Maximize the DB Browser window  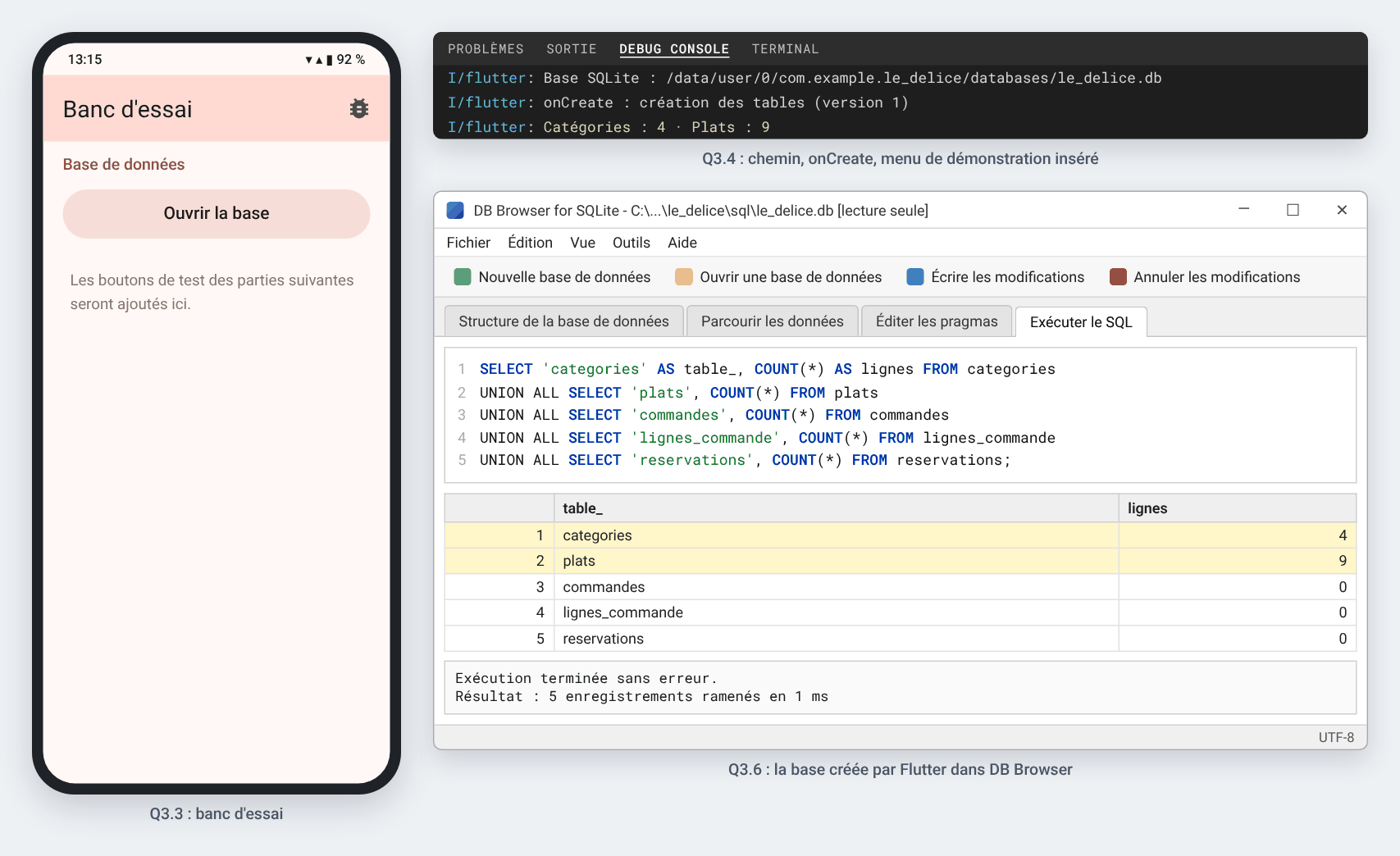[1293, 210]
